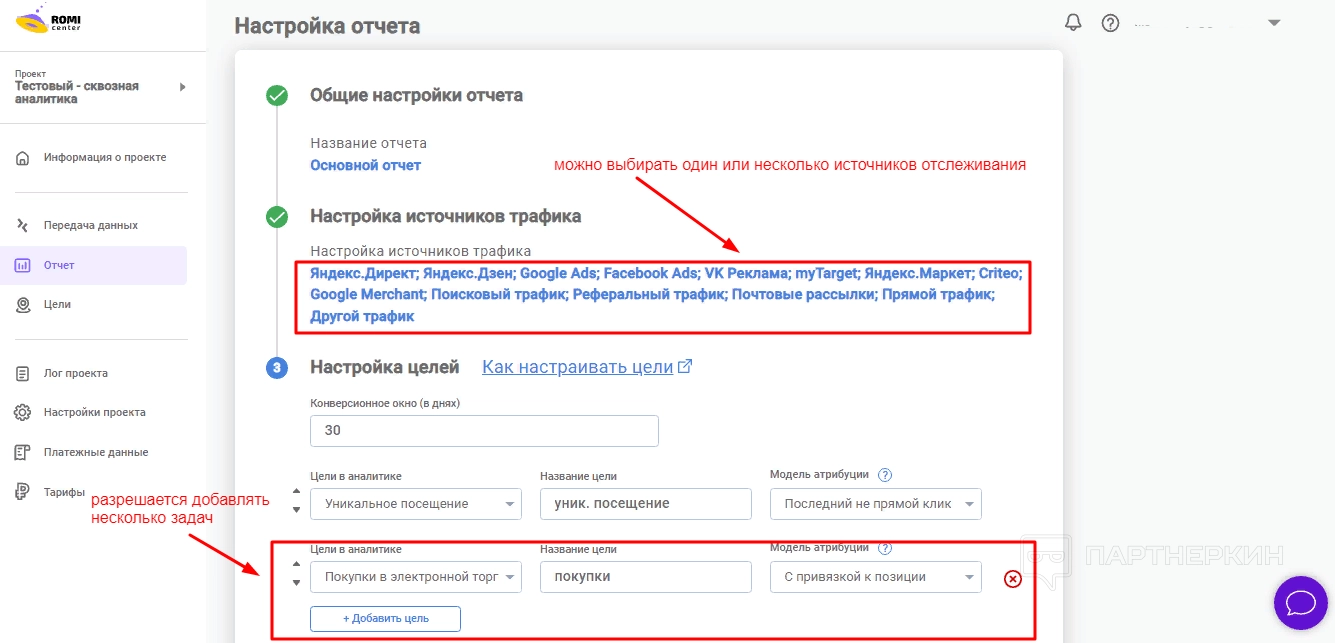Open the С привязкой к позиции dropdown
1335x643 pixels.
tap(875, 577)
